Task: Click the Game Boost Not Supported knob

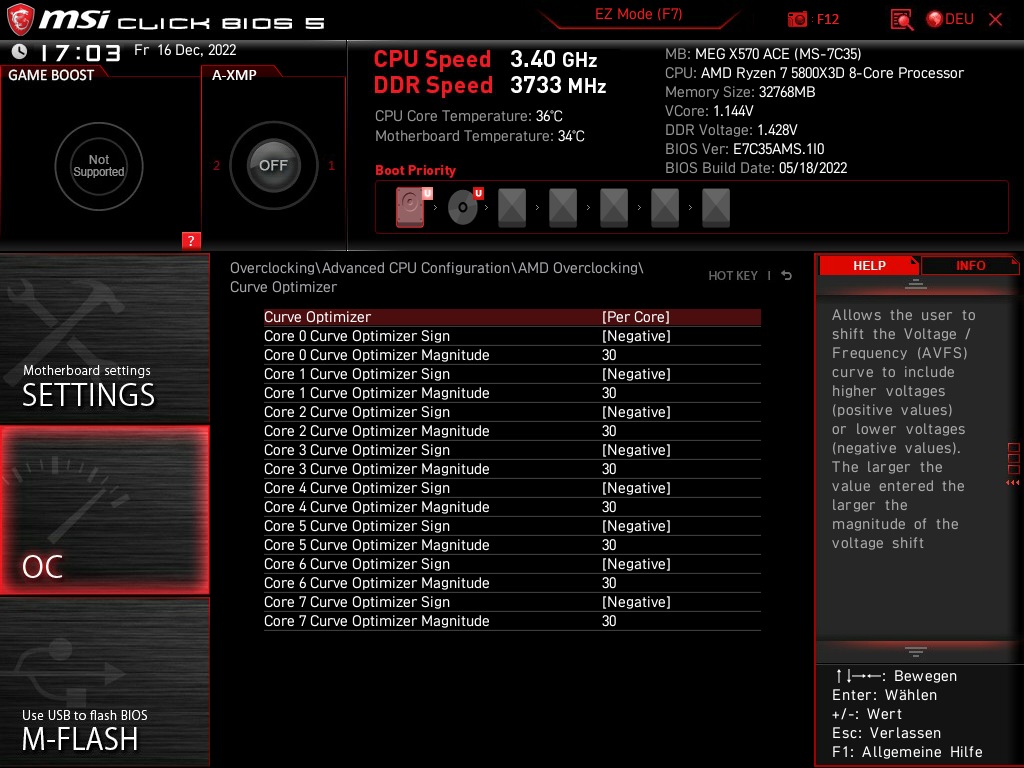Action: click(x=99, y=166)
